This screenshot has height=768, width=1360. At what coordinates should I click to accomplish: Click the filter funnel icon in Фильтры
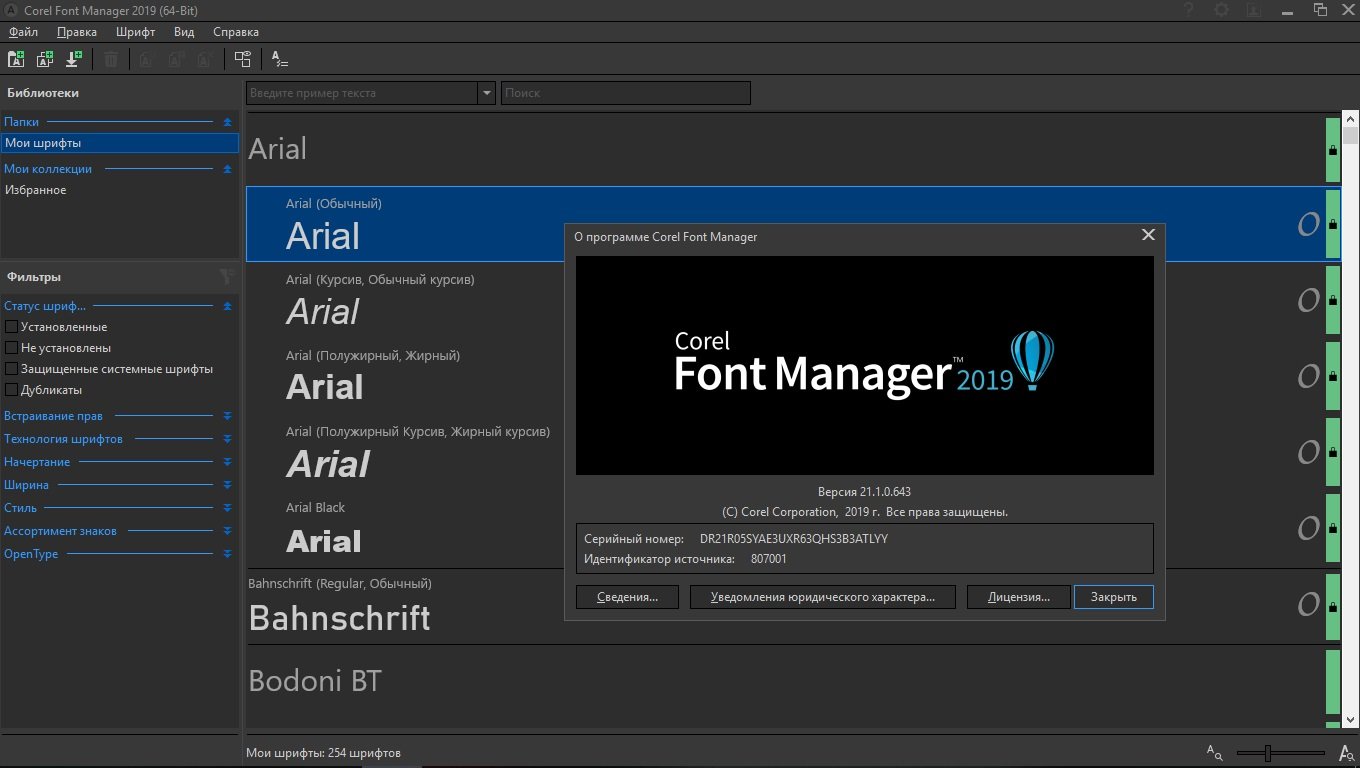(x=227, y=277)
